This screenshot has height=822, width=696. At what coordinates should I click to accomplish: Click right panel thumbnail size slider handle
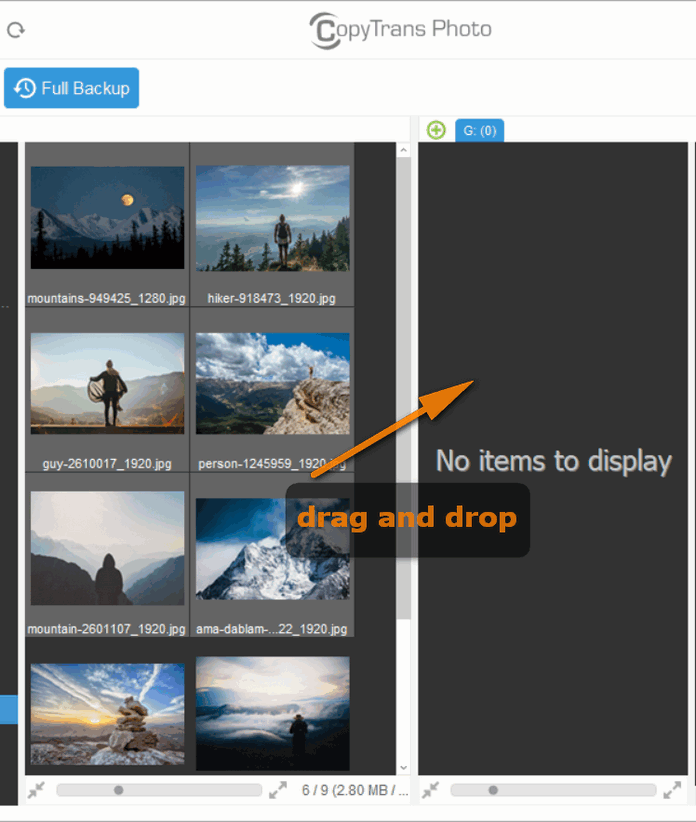click(493, 790)
